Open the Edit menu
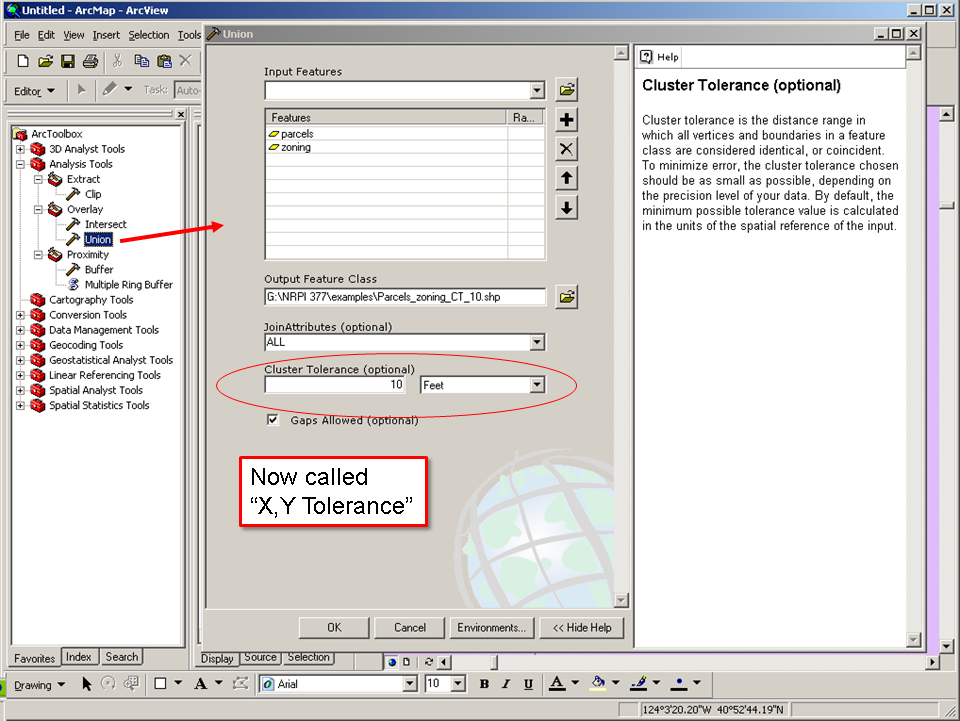 pyautogui.click(x=46, y=35)
